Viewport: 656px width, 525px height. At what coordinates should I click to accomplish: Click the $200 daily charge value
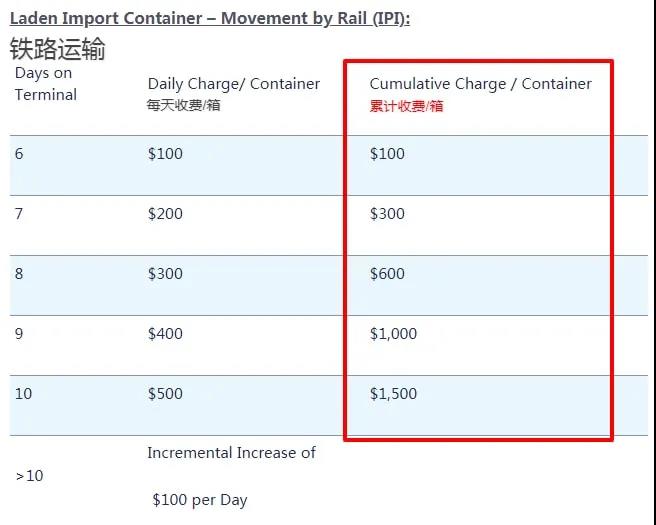coord(165,214)
